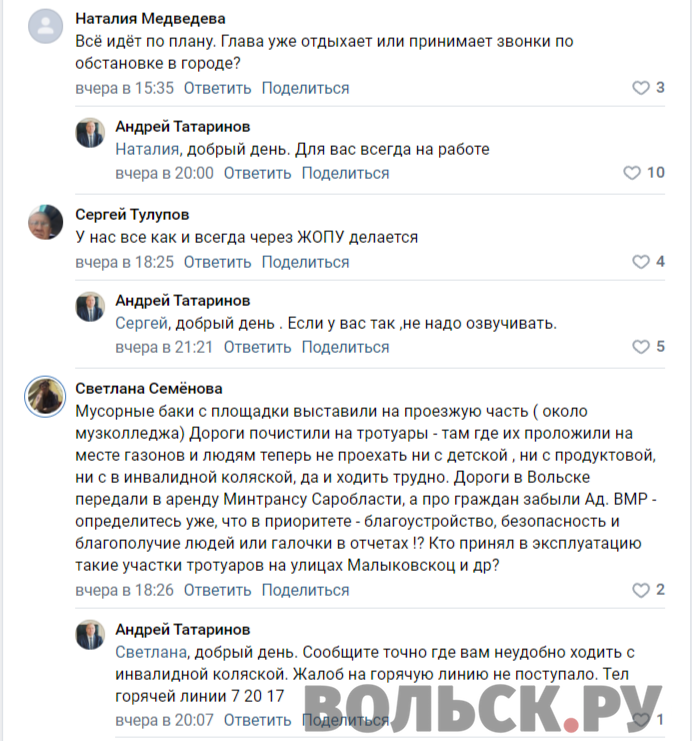The image size is (692, 741).
Task: Open Светлана Семёнова's profile name link
Action: (149, 388)
